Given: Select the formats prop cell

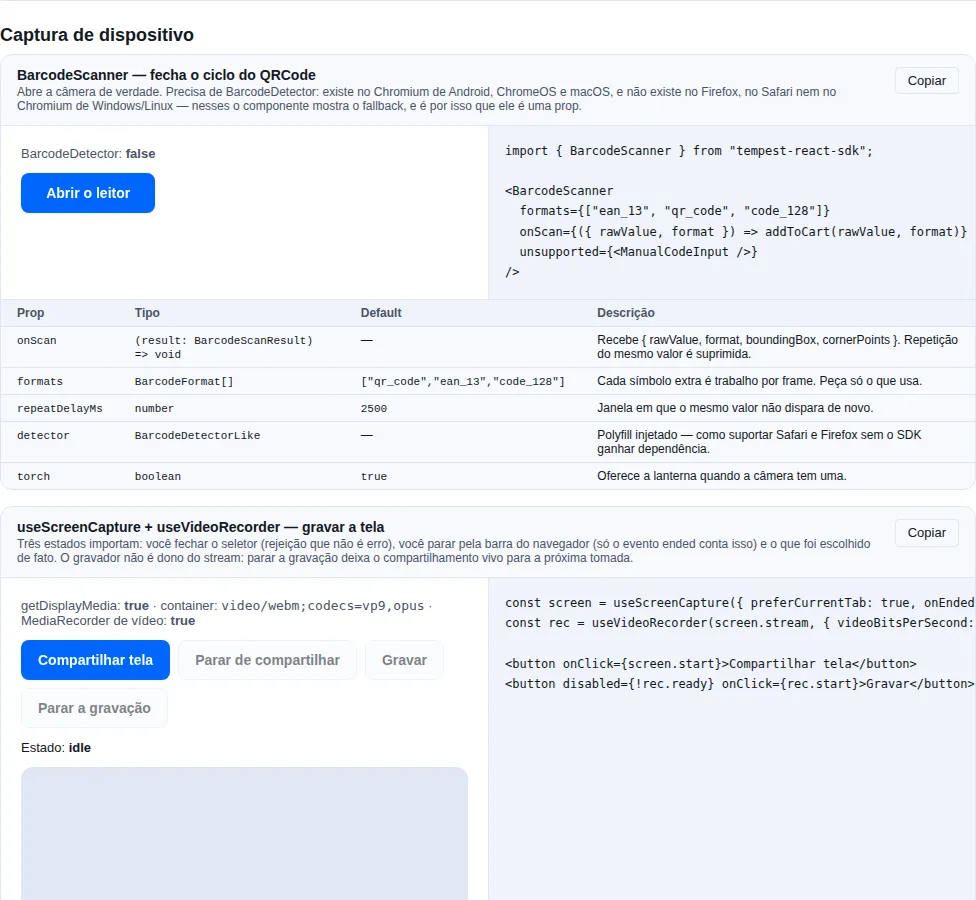Looking at the screenshot, I should tap(40, 382).
